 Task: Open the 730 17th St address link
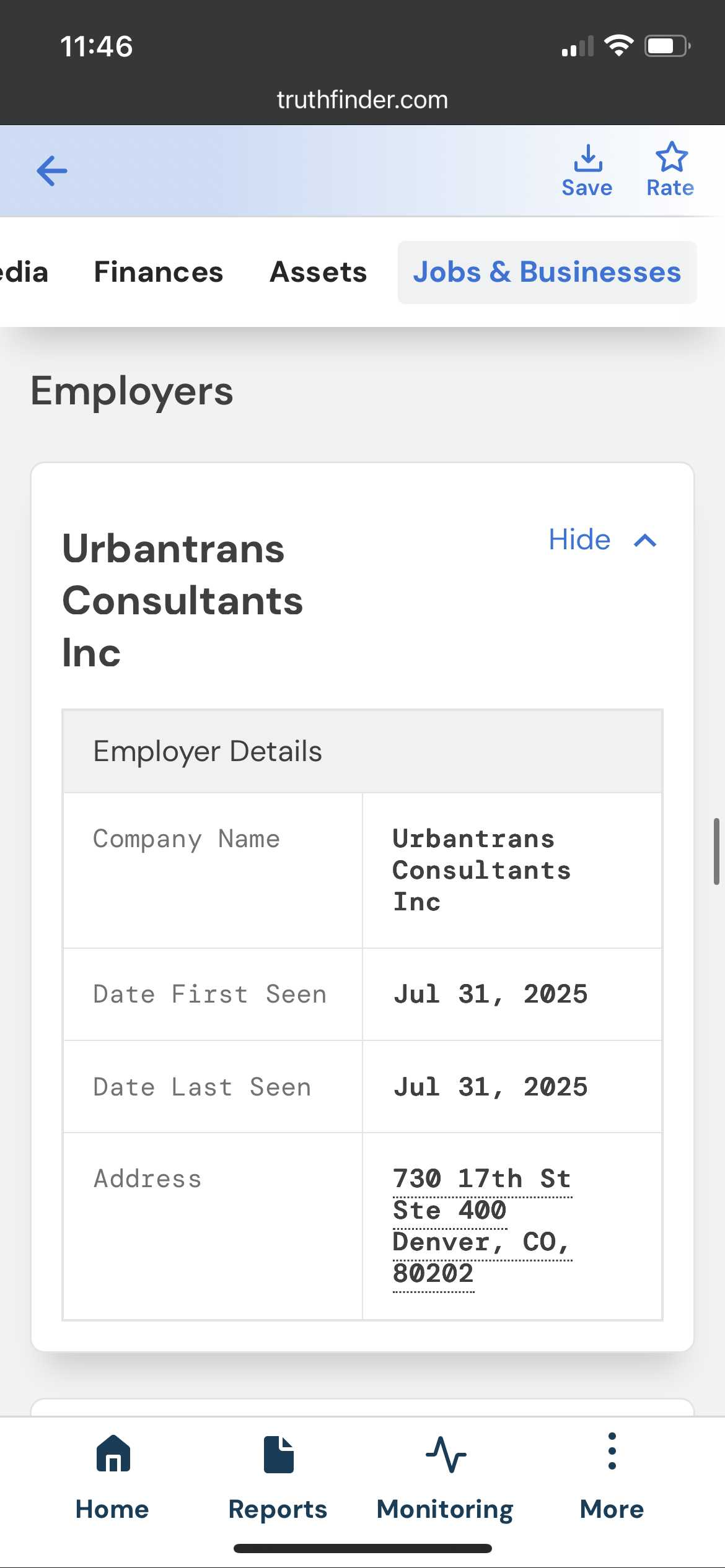481,1179
